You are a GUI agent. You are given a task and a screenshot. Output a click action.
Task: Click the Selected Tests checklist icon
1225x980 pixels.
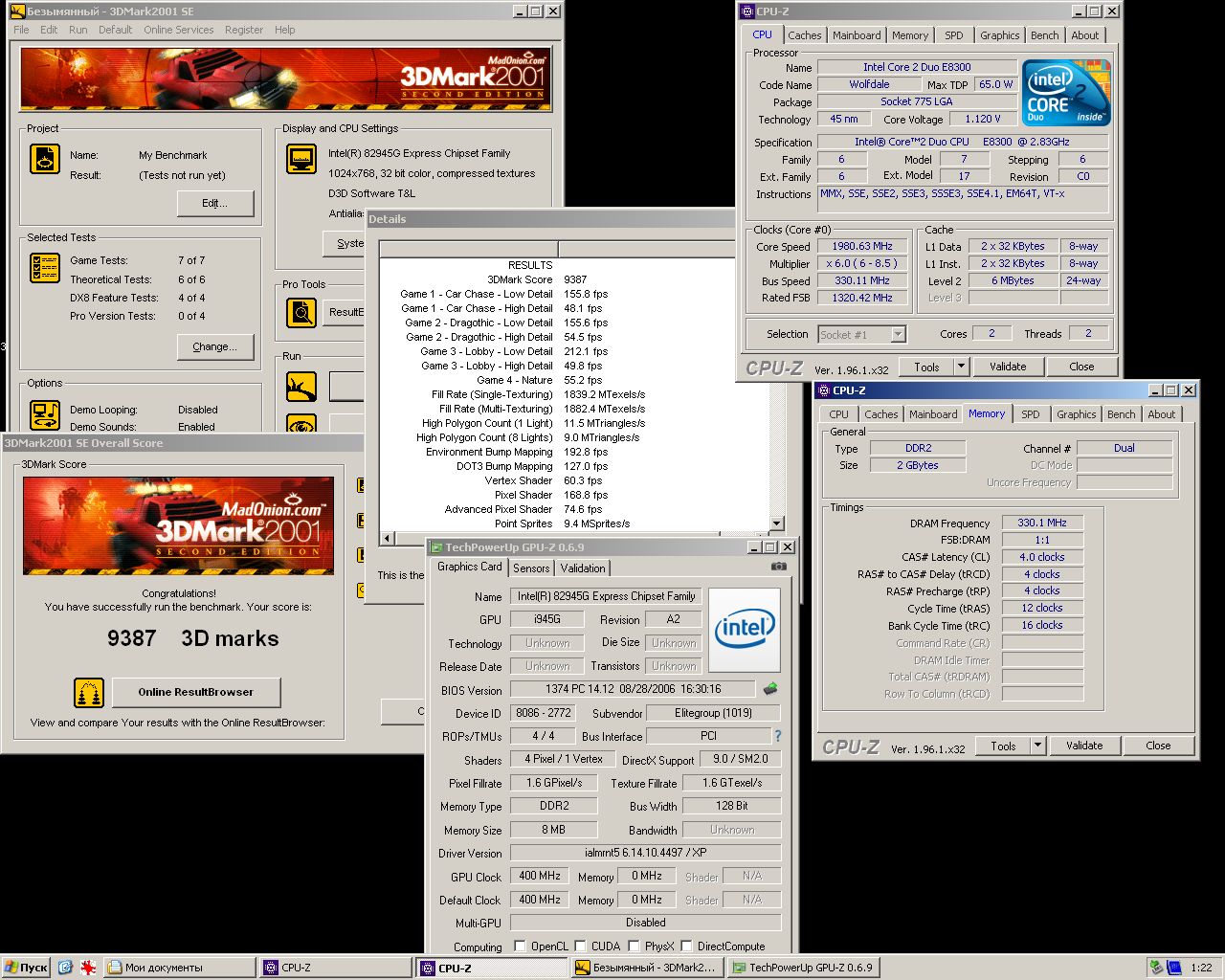click(45, 268)
